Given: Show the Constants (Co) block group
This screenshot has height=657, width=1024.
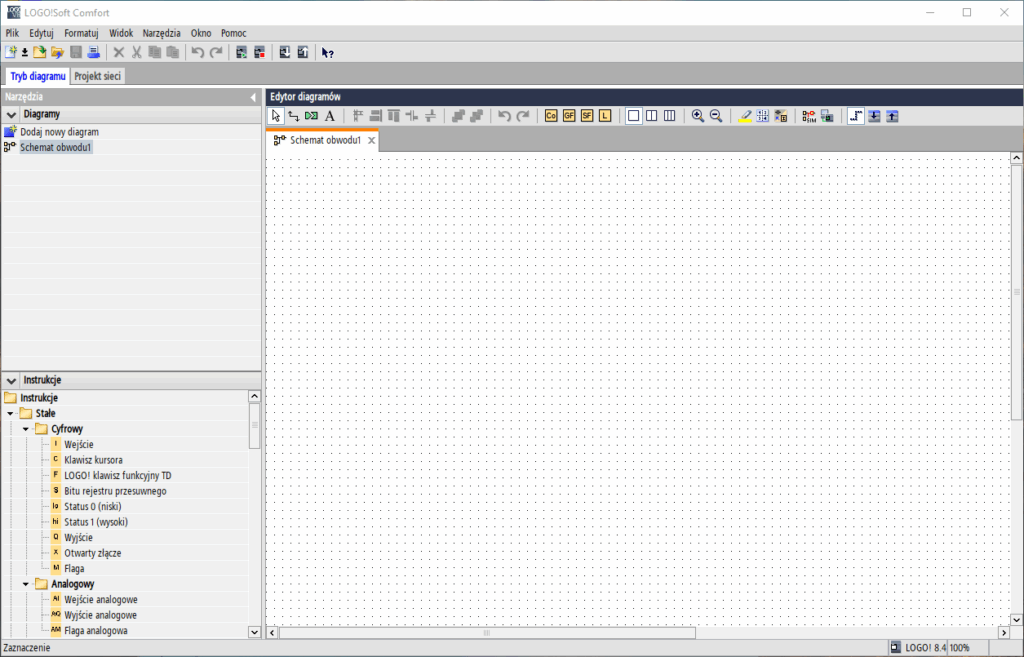Looking at the screenshot, I should pyautogui.click(x=551, y=116).
